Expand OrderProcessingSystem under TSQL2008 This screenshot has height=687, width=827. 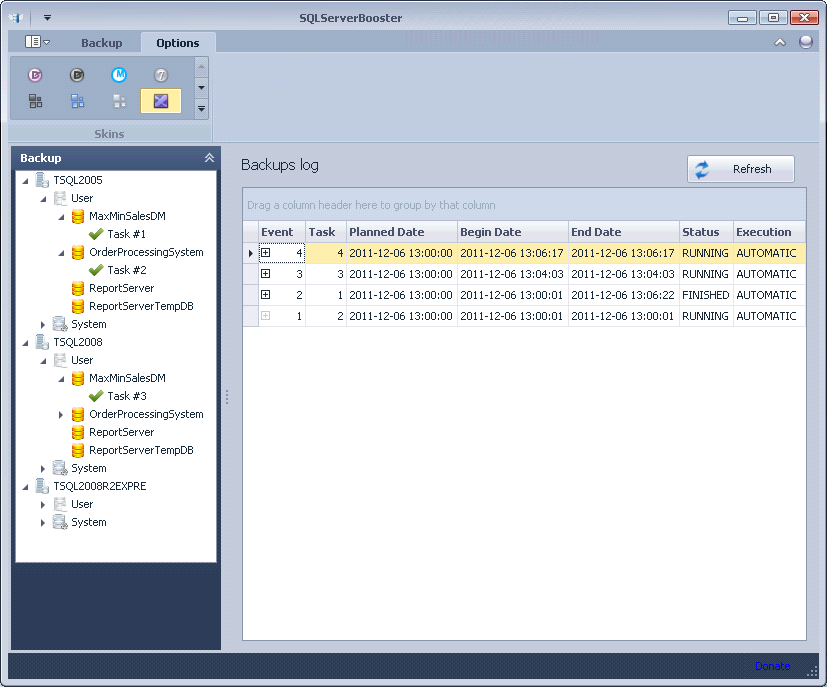pyautogui.click(x=61, y=415)
